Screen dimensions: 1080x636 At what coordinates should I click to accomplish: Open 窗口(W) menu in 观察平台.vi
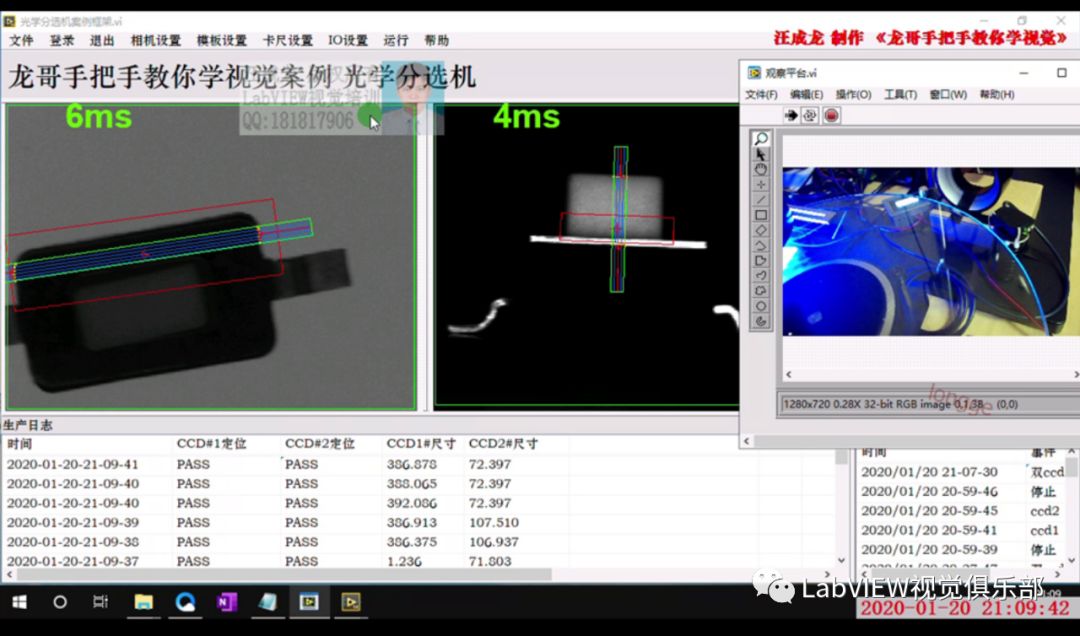(x=948, y=94)
